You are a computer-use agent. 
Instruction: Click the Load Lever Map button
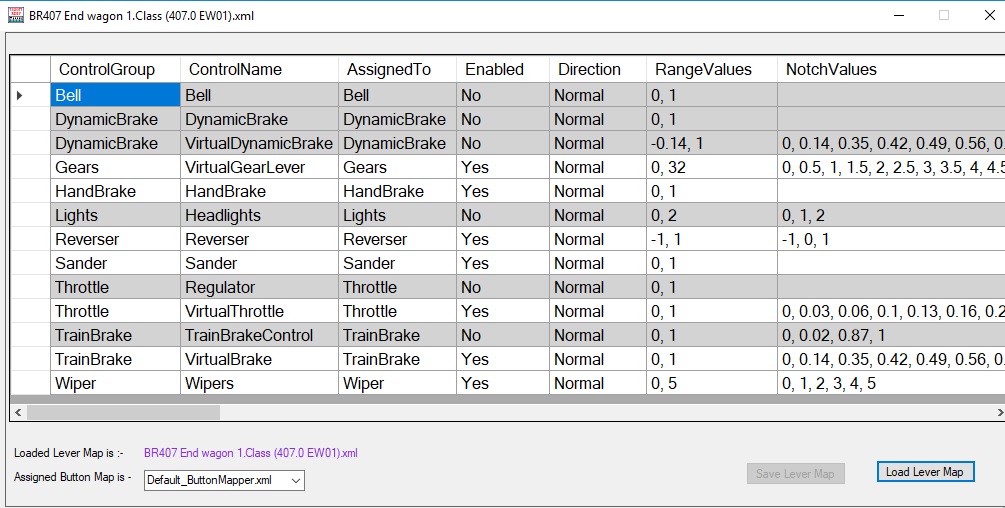click(x=924, y=472)
